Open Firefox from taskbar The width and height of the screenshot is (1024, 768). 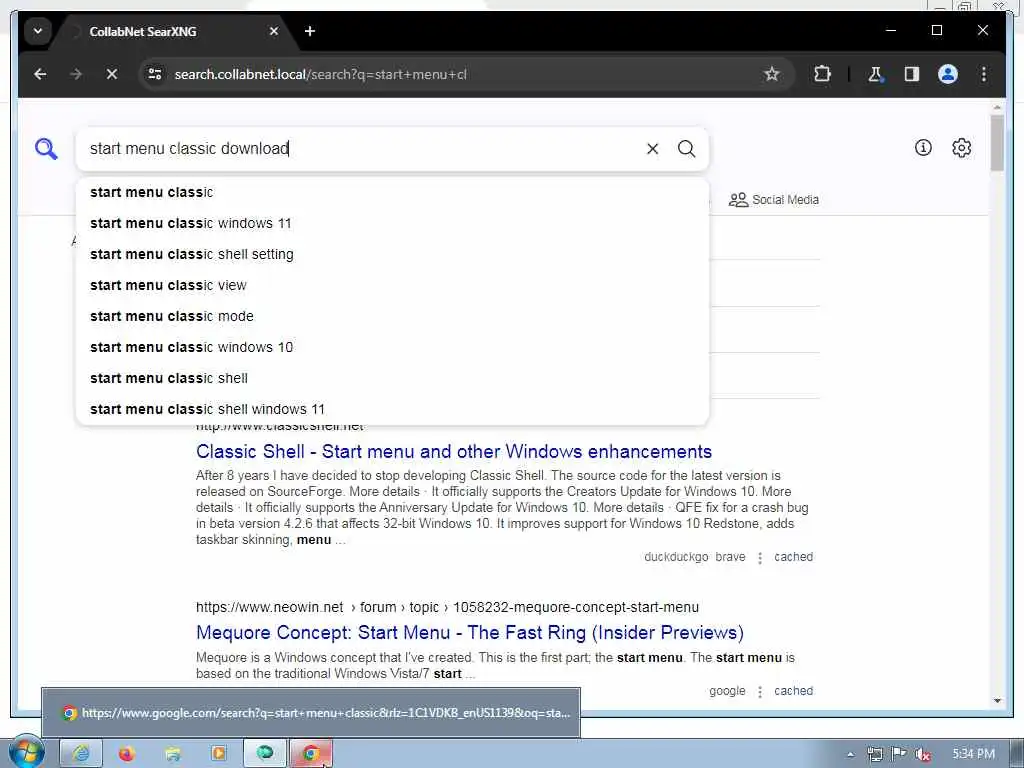127,754
